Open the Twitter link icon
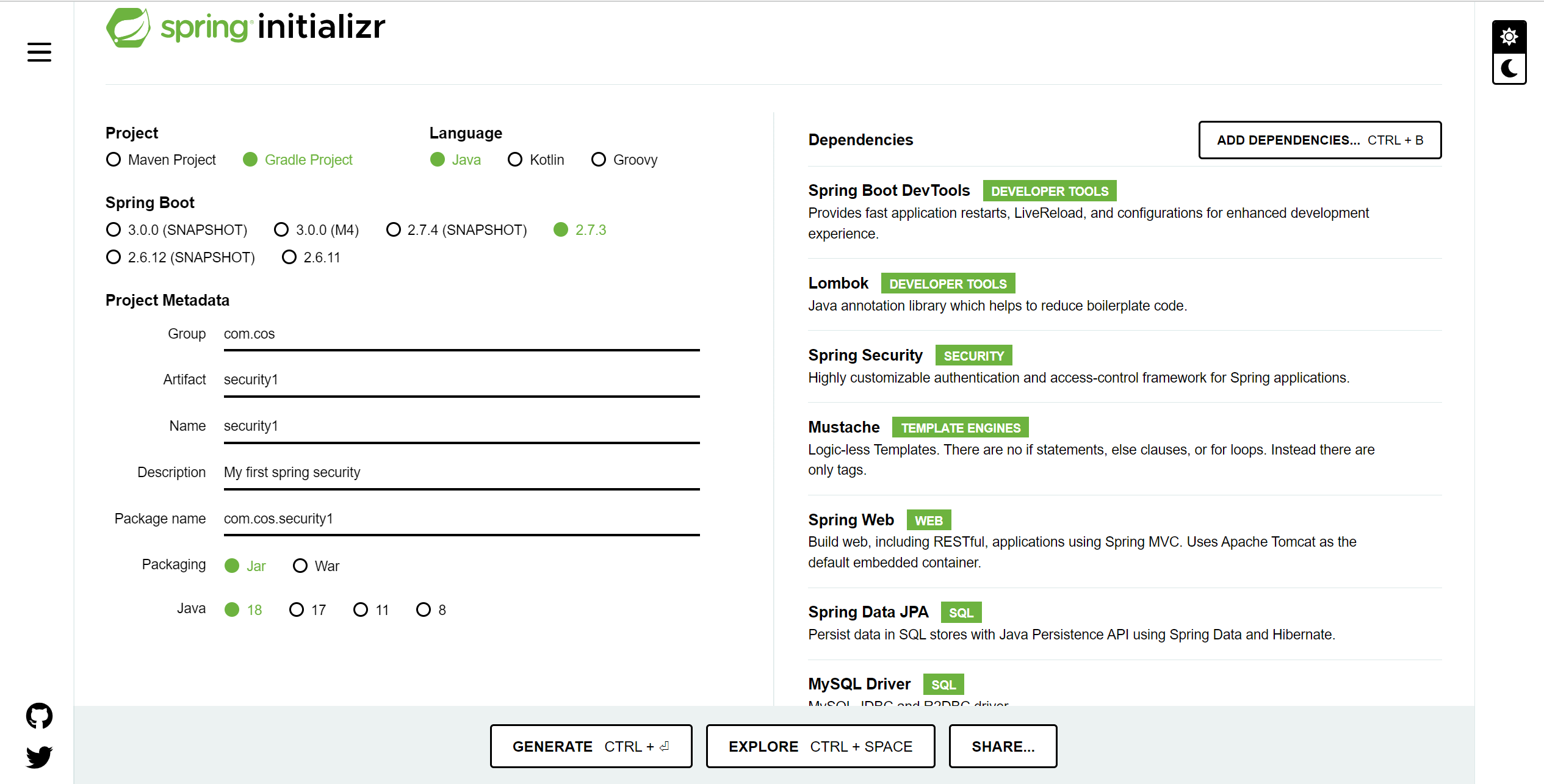This screenshot has width=1544, height=784. coord(39,757)
